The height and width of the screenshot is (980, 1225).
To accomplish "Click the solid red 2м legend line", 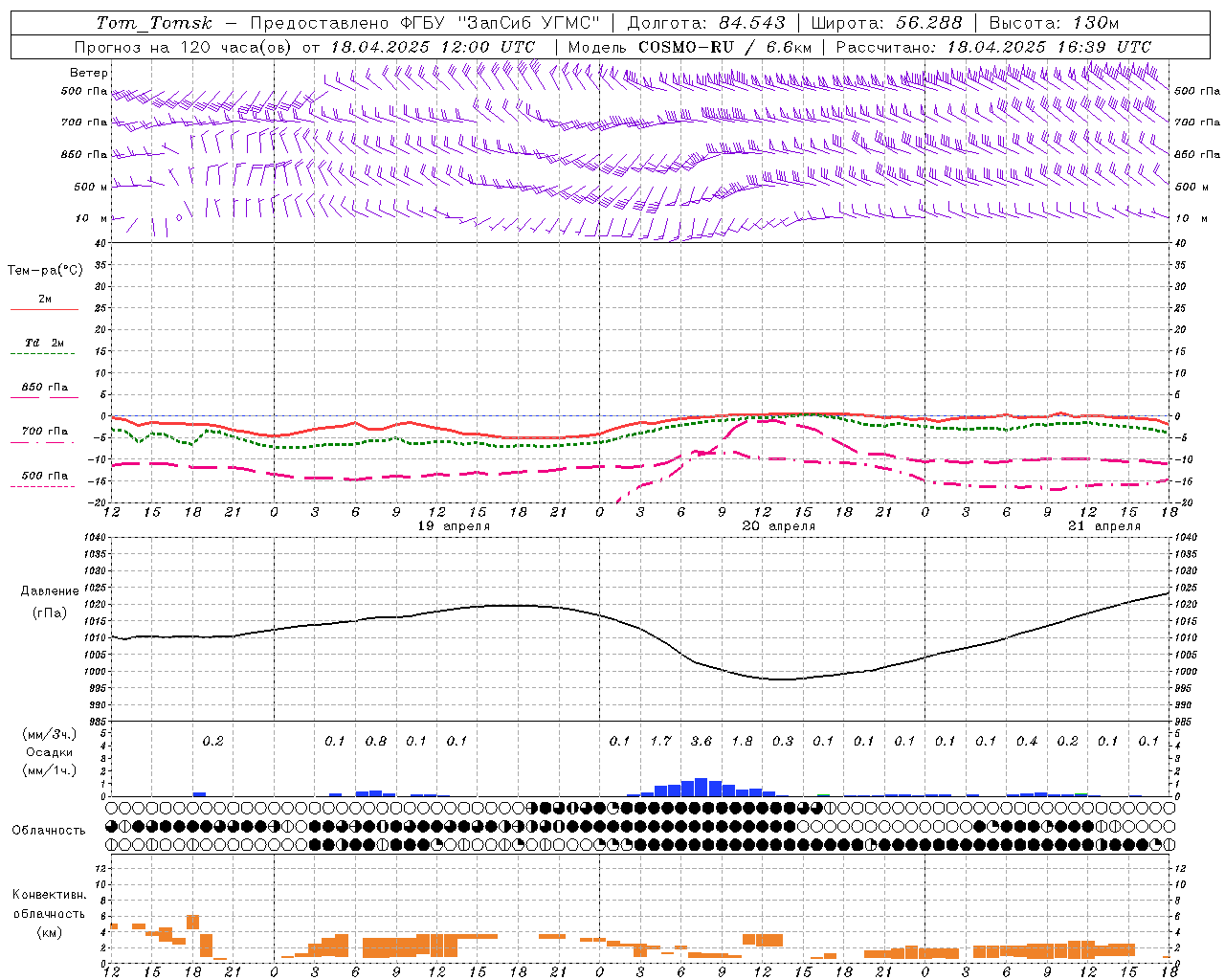I will (44, 309).
